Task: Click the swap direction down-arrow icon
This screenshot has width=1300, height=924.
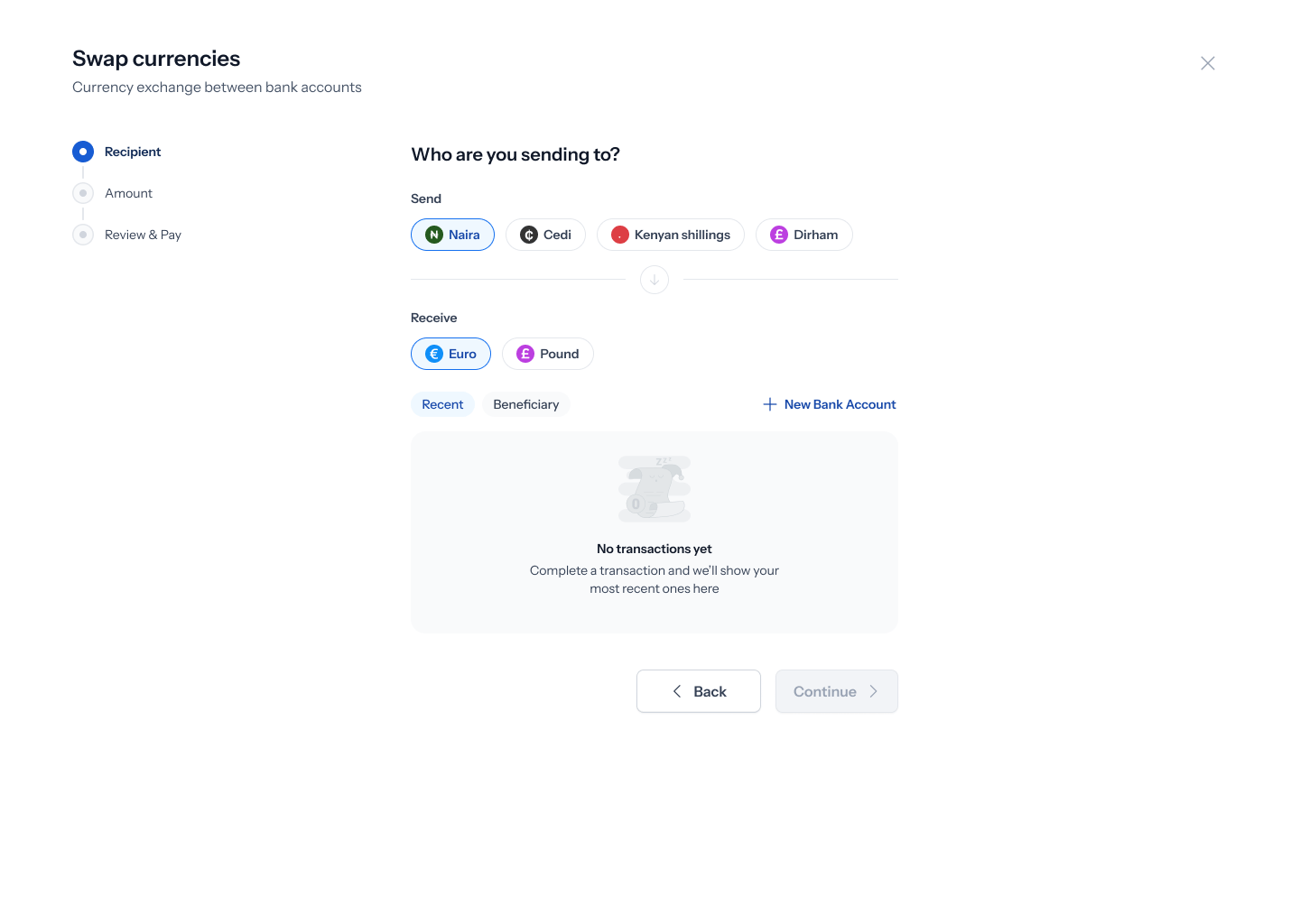Action: pyautogui.click(x=655, y=280)
